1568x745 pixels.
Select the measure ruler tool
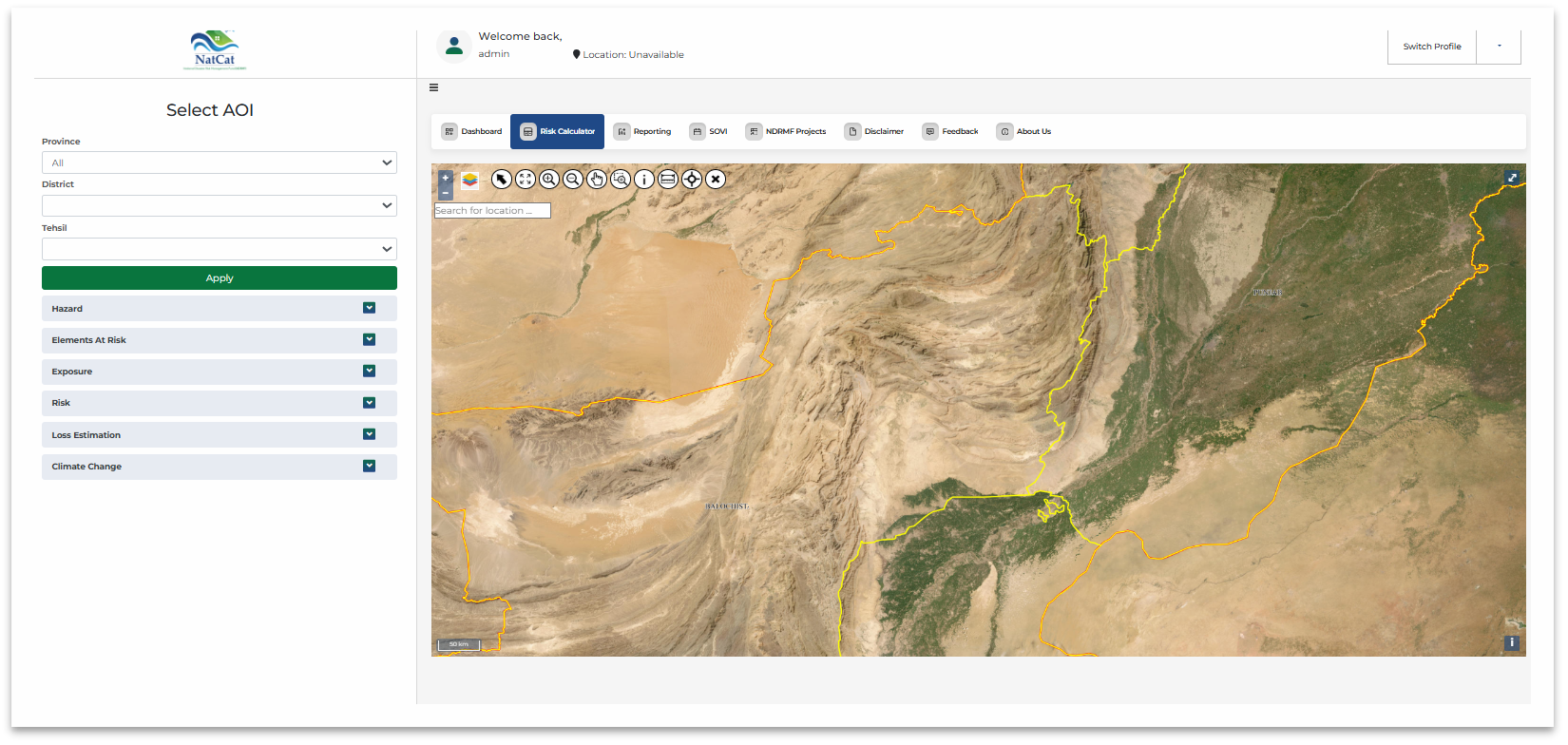tap(668, 179)
